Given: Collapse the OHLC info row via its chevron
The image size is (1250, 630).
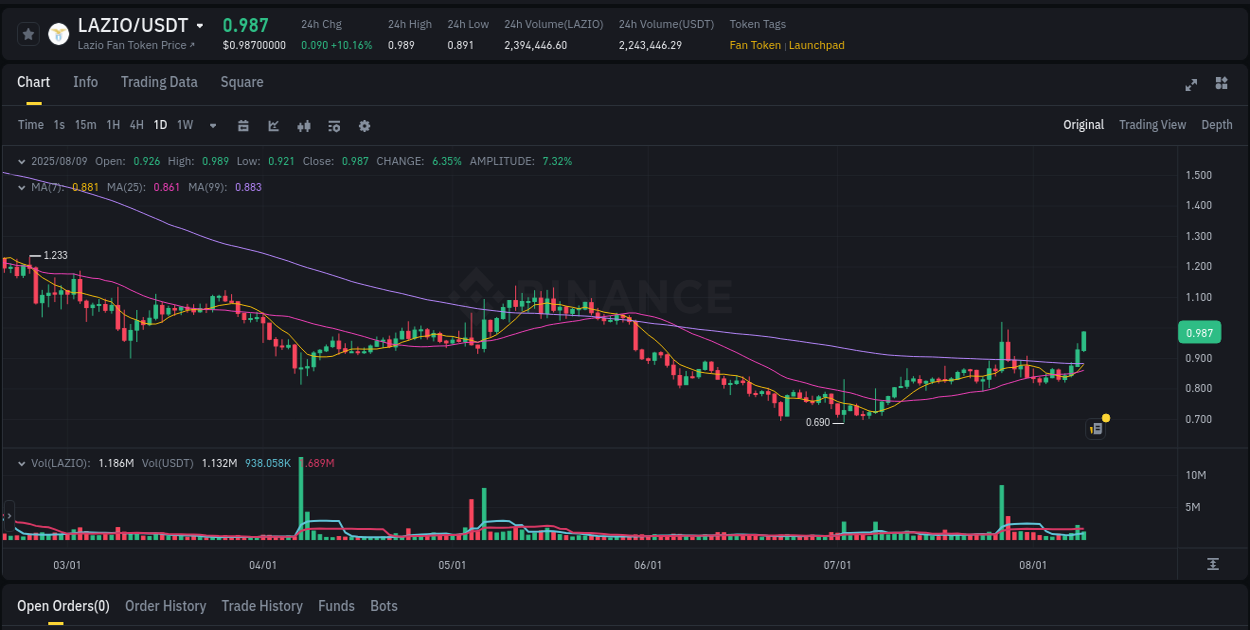Looking at the screenshot, I should click(x=22, y=160).
